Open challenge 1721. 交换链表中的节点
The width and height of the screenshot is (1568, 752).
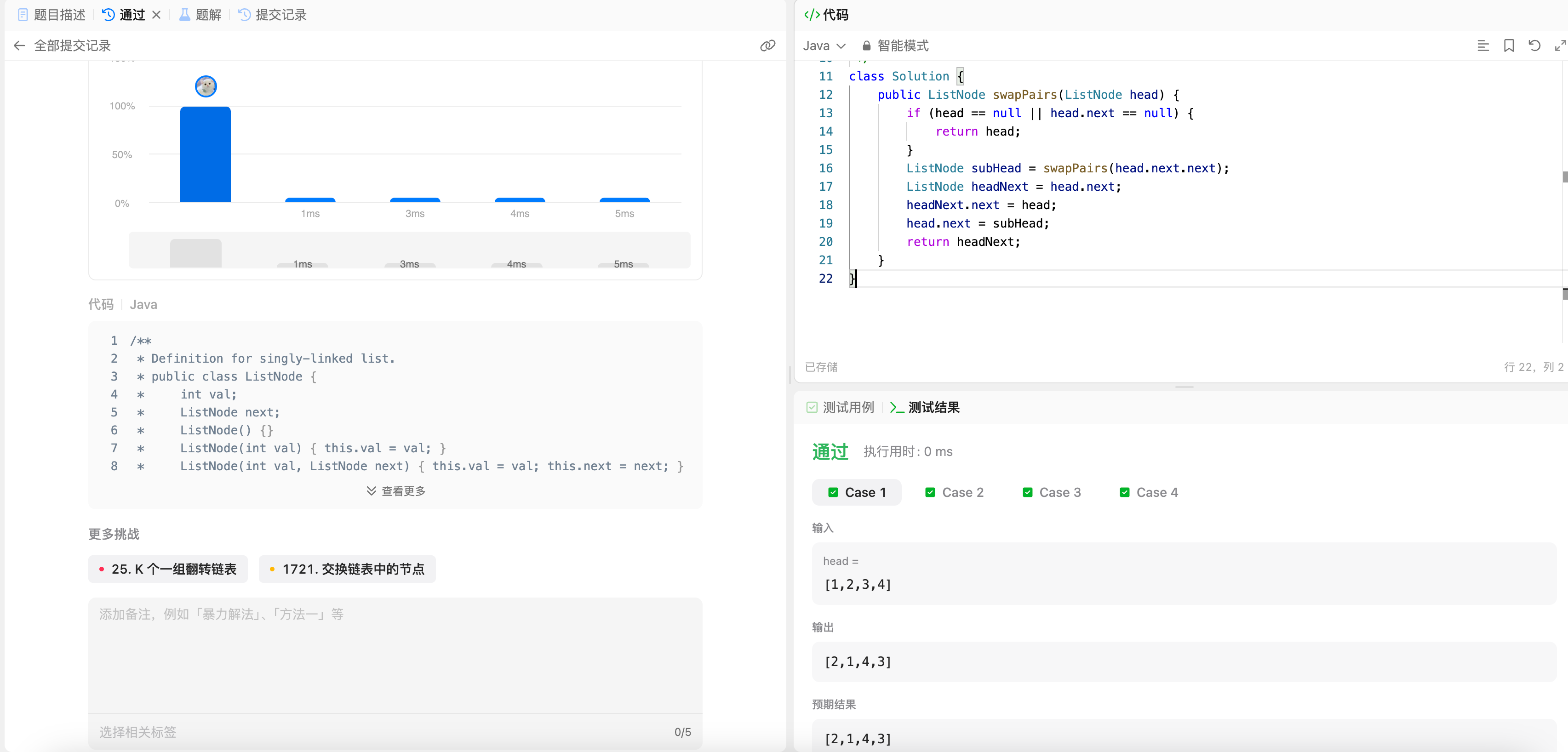point(347,569)
